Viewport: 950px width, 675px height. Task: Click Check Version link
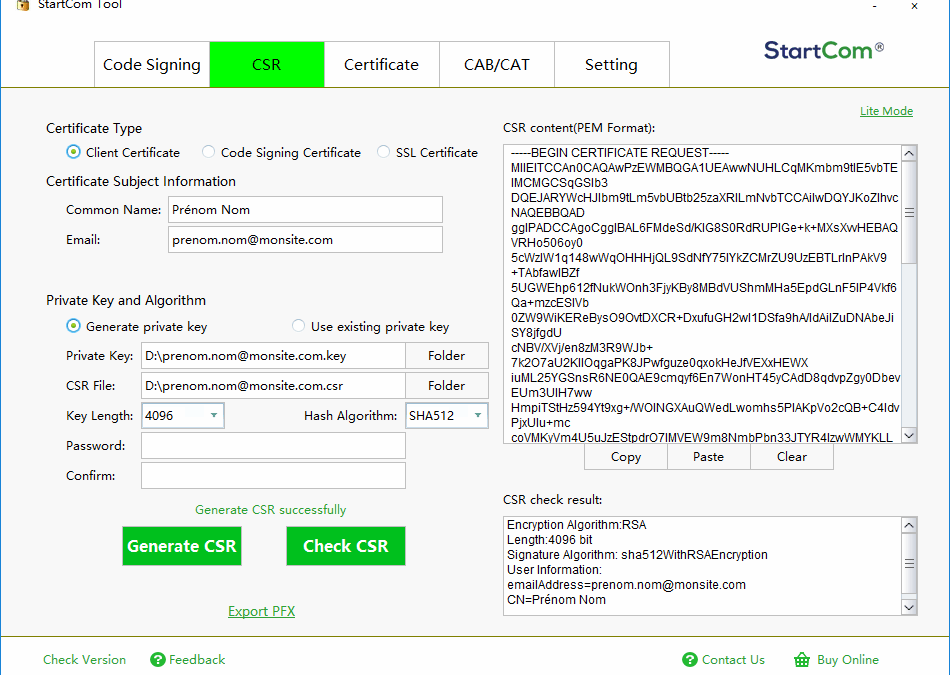tap(84, 659)
